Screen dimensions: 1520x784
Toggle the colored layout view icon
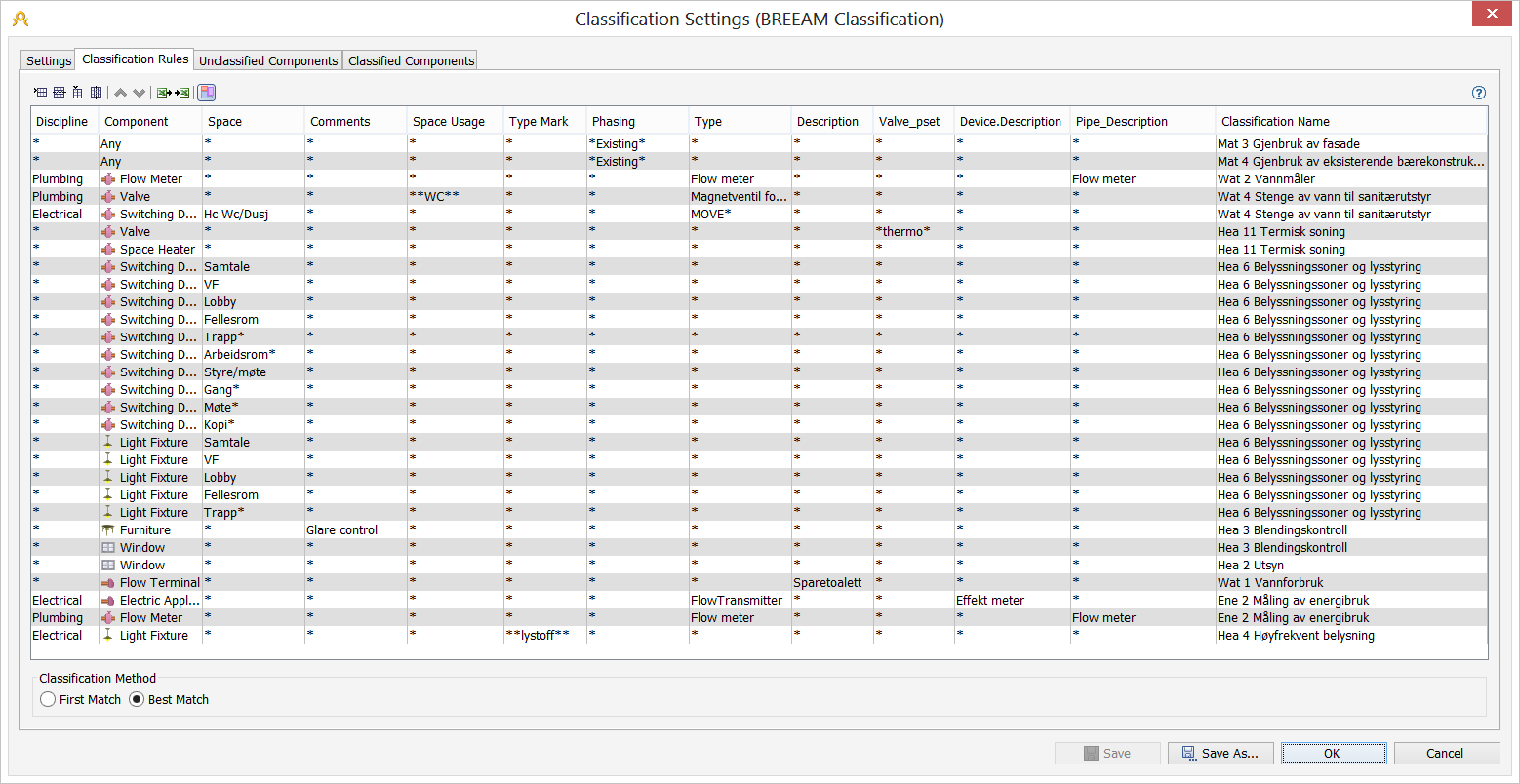tap(207, 93)
